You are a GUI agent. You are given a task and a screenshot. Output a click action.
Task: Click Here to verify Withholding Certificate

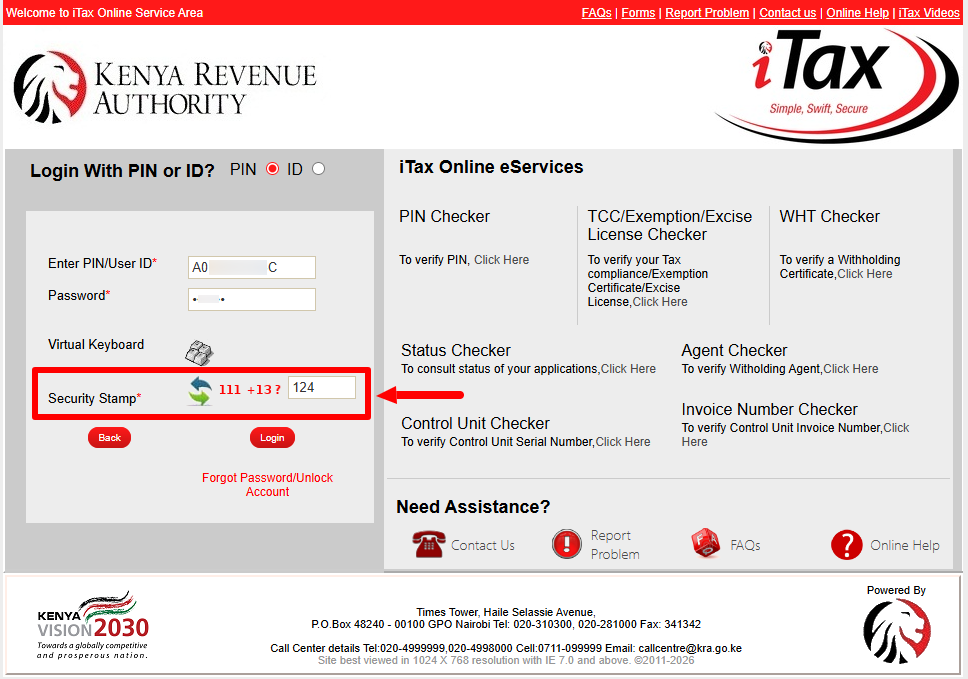[864, 274]
